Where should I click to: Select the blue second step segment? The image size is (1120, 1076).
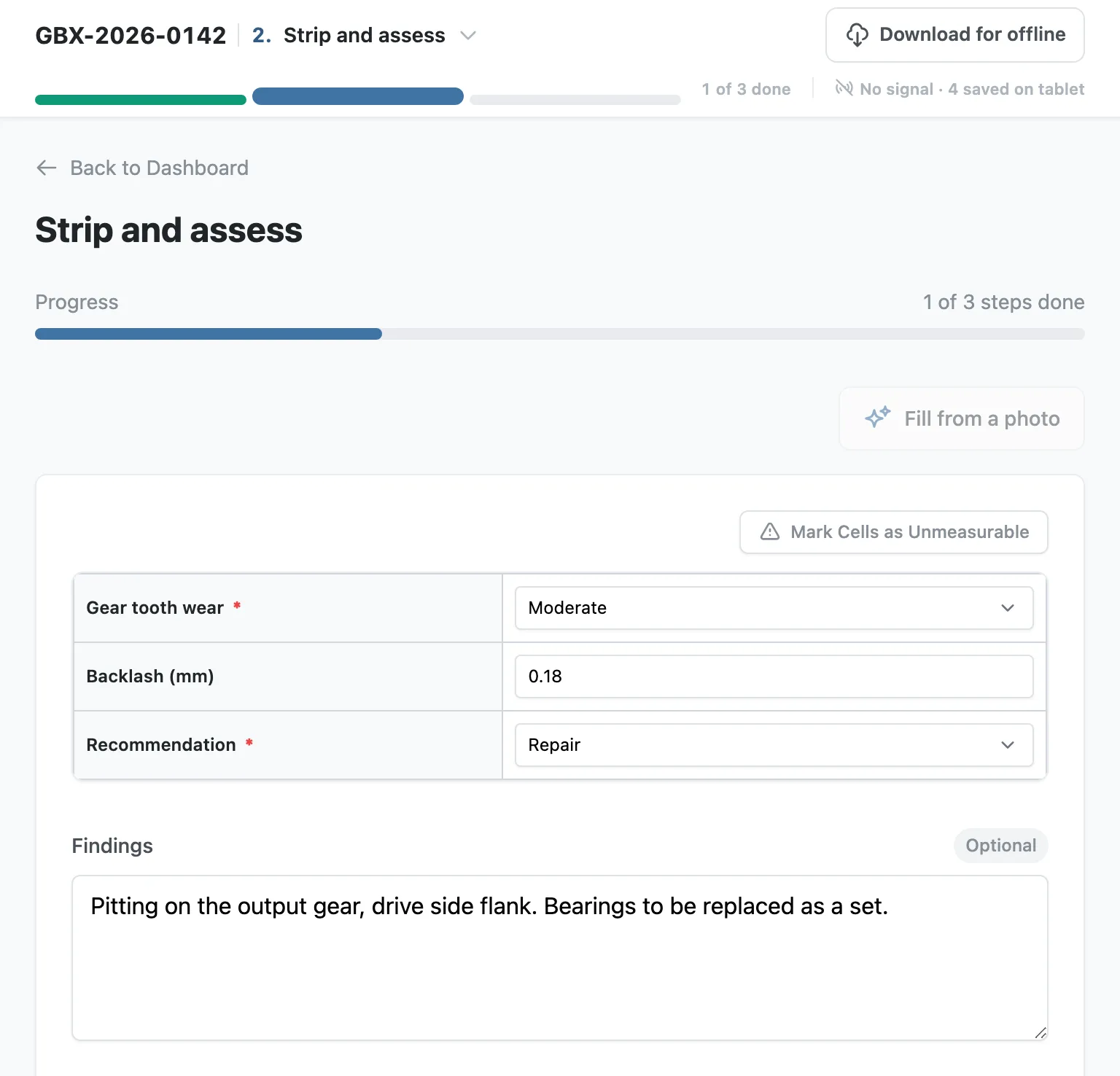(x=358, y=96)
